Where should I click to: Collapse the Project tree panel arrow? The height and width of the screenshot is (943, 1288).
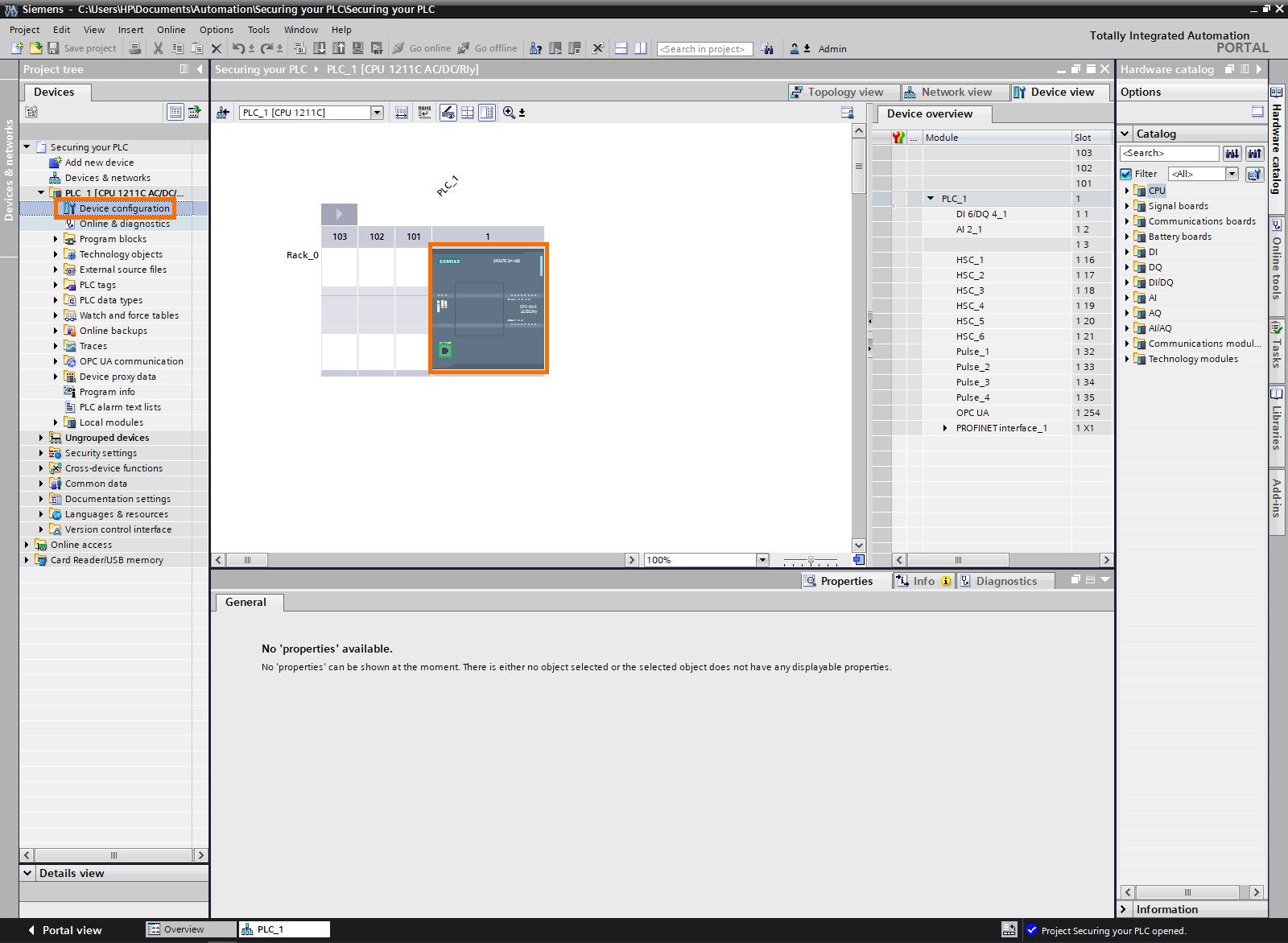[x=200, y=69]
